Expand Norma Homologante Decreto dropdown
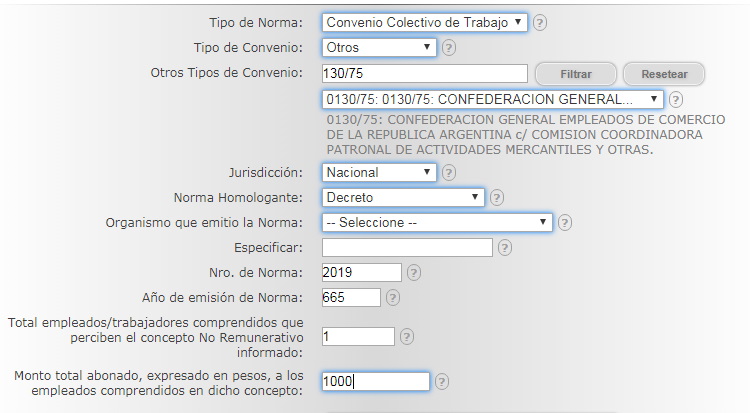The height and width of the screenshot is (413, 750). (x=403, y=197)
